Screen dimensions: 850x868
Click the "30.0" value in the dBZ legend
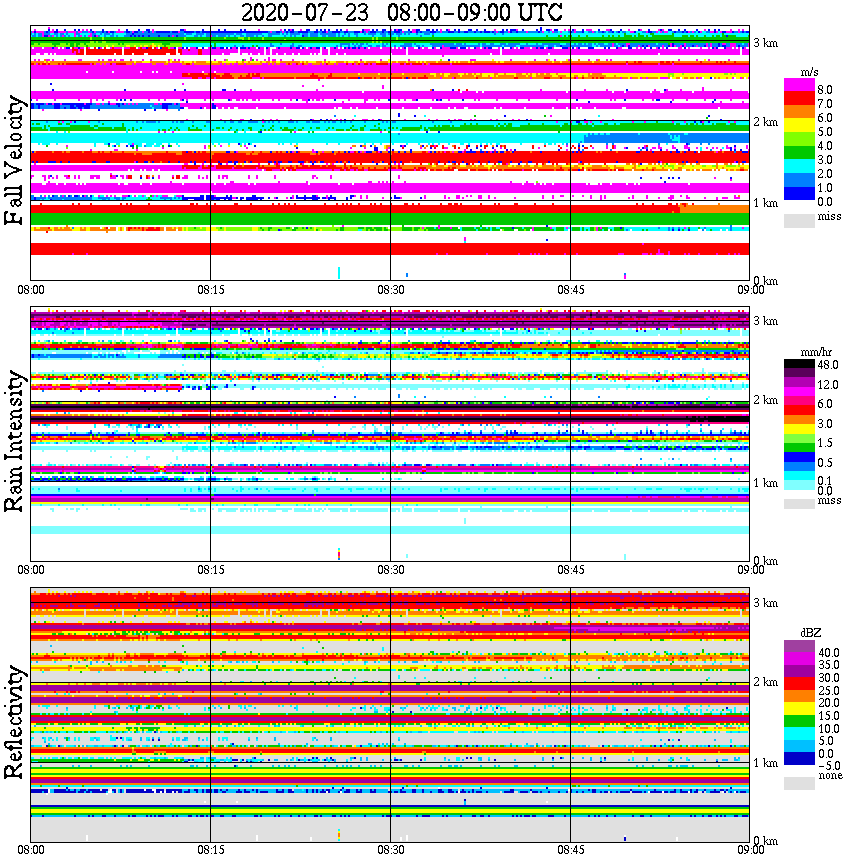coord(829,678)
